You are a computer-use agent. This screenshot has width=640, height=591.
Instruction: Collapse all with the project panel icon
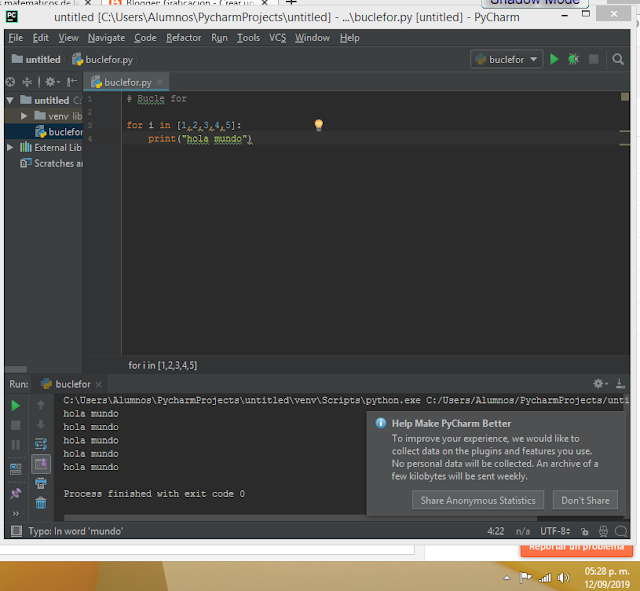27,82
